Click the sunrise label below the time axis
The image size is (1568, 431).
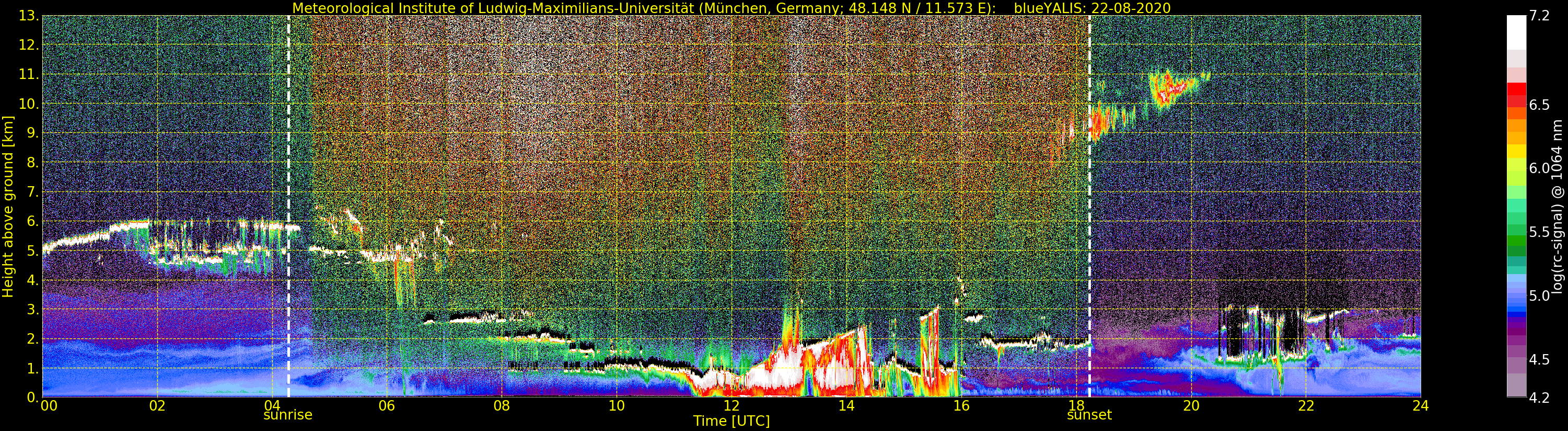point(287,415)
